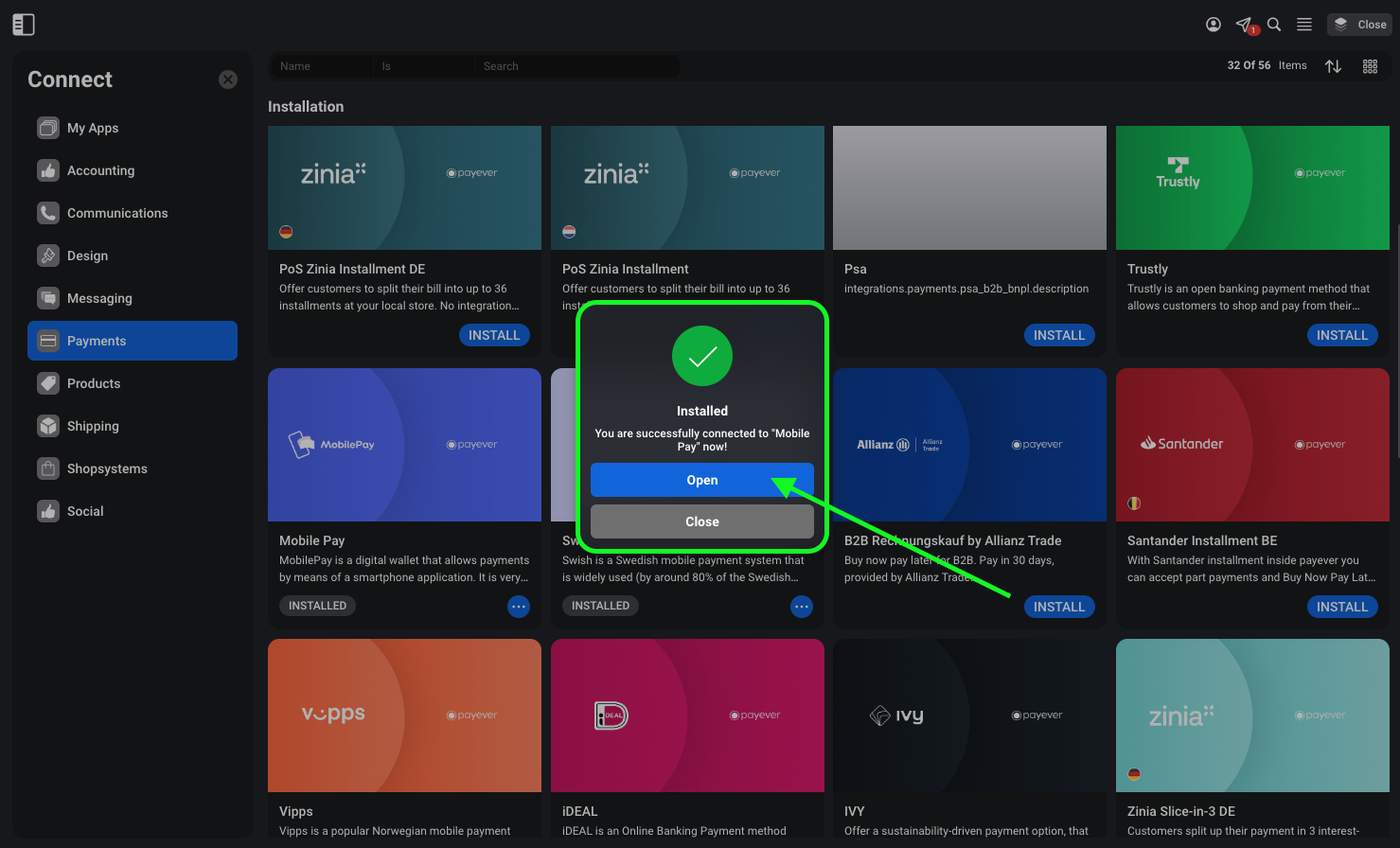Click the Accounting thumbs-up icon

tap(48, 170)
